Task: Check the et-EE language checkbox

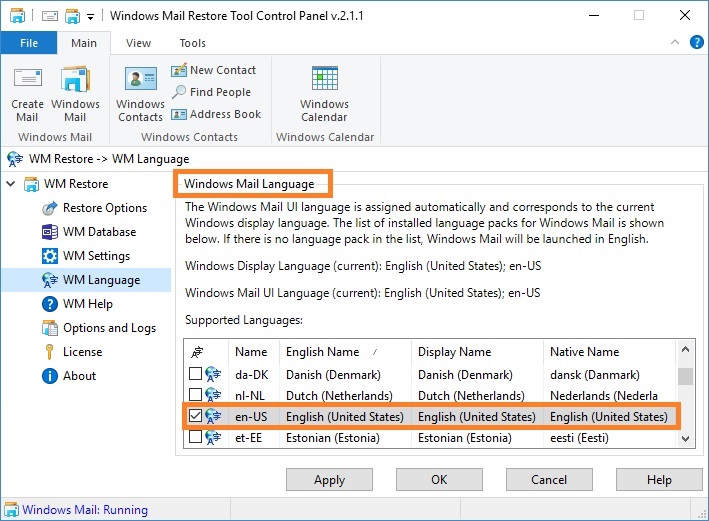Action: (x=195, y=437)
